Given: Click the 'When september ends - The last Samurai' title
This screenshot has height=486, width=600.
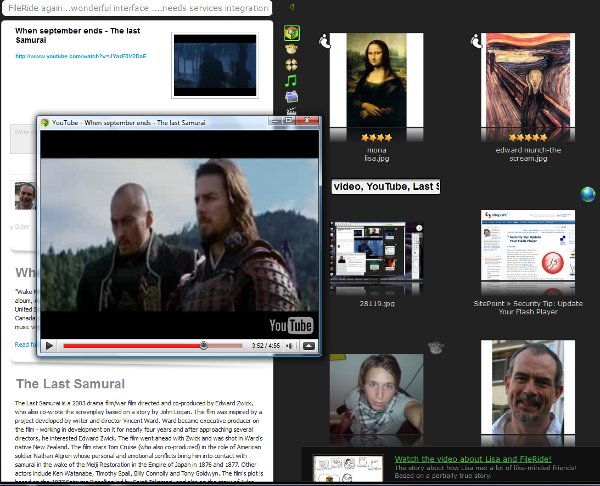Looking at the screenshot, I should click(77, 35).
